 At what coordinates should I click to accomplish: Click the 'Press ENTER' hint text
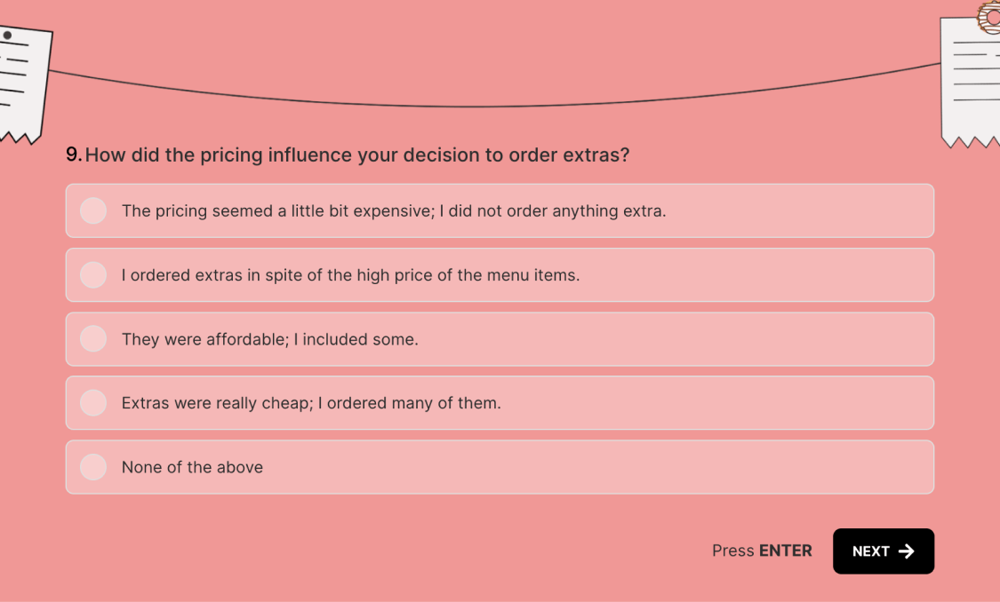click(761, 551)
